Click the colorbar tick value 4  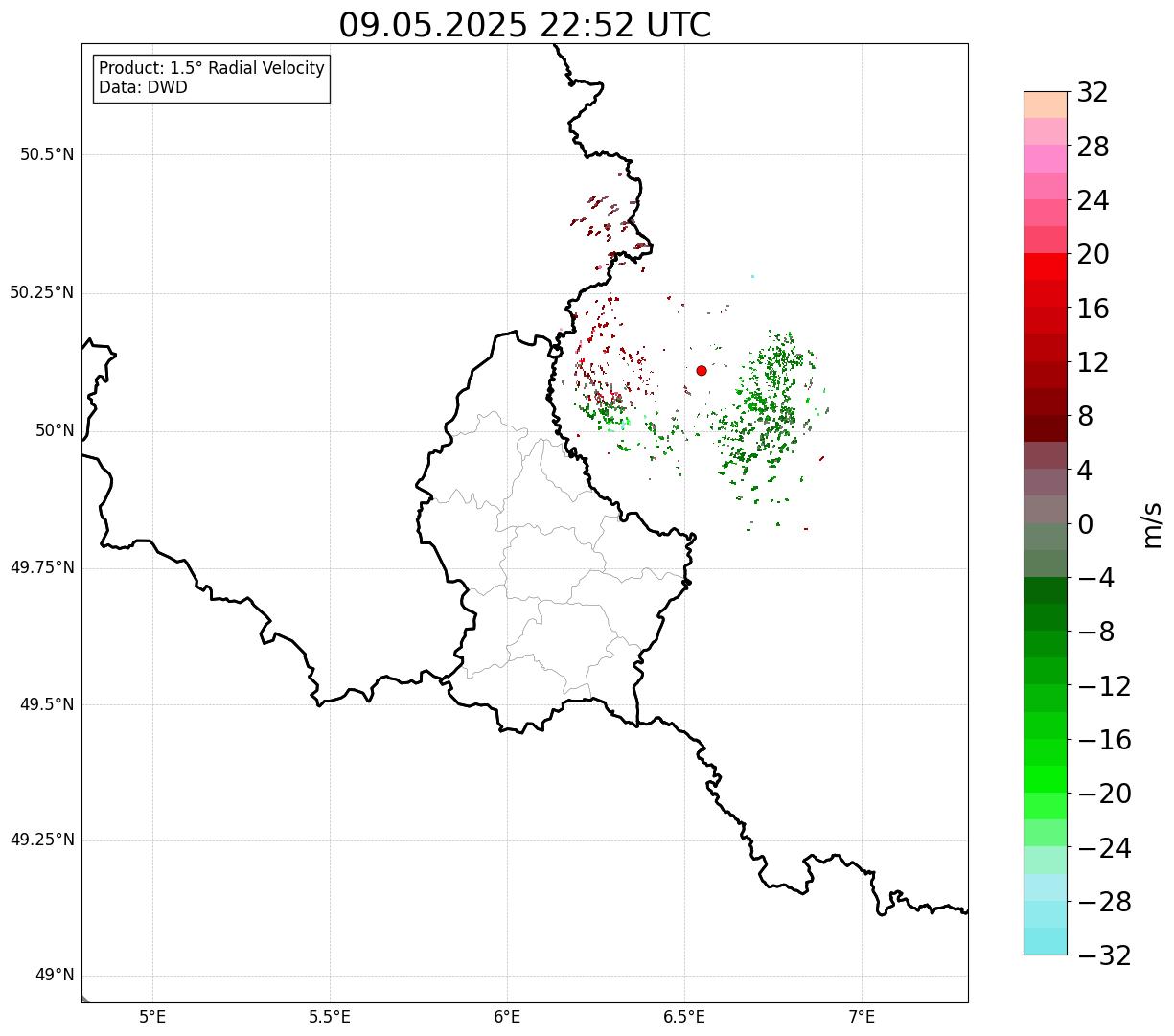pyautogui.click(x=1085, y=470)
